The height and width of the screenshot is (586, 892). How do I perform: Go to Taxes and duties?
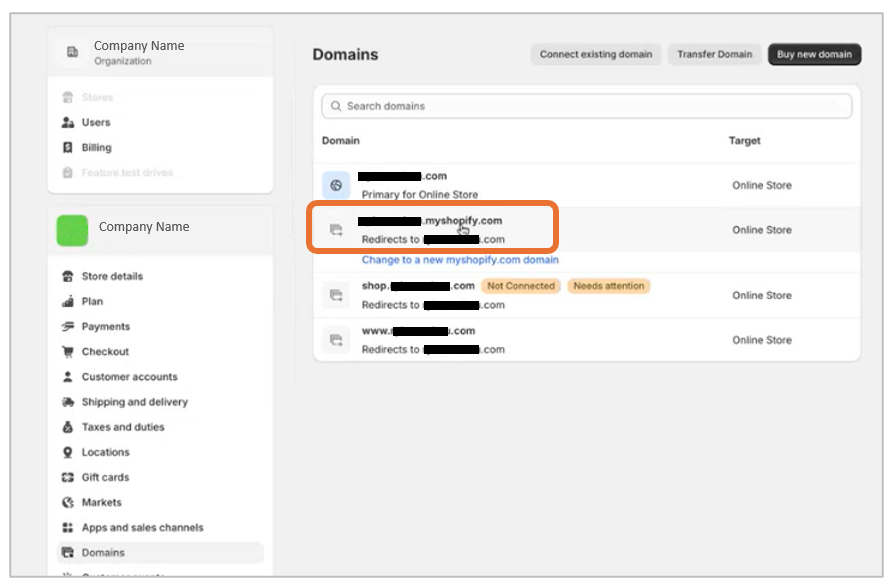click(123, 427)
